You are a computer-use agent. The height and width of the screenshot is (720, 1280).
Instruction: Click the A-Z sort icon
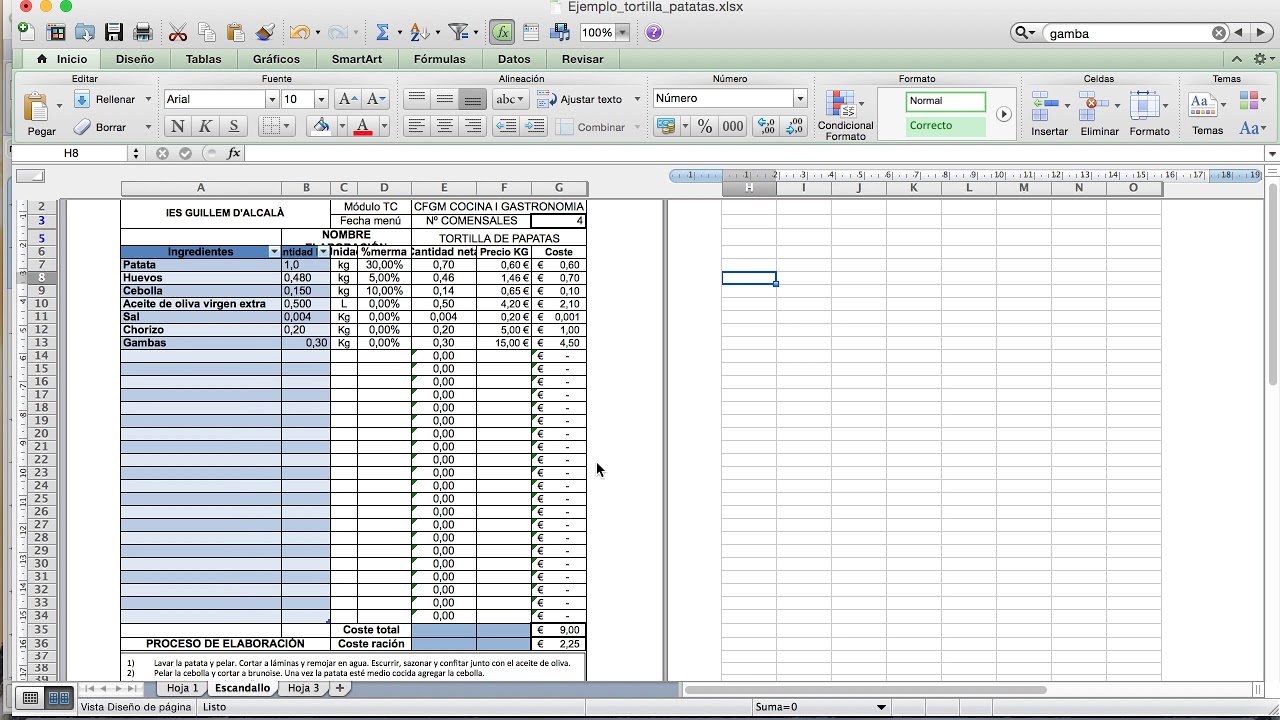tap(420, 32)
